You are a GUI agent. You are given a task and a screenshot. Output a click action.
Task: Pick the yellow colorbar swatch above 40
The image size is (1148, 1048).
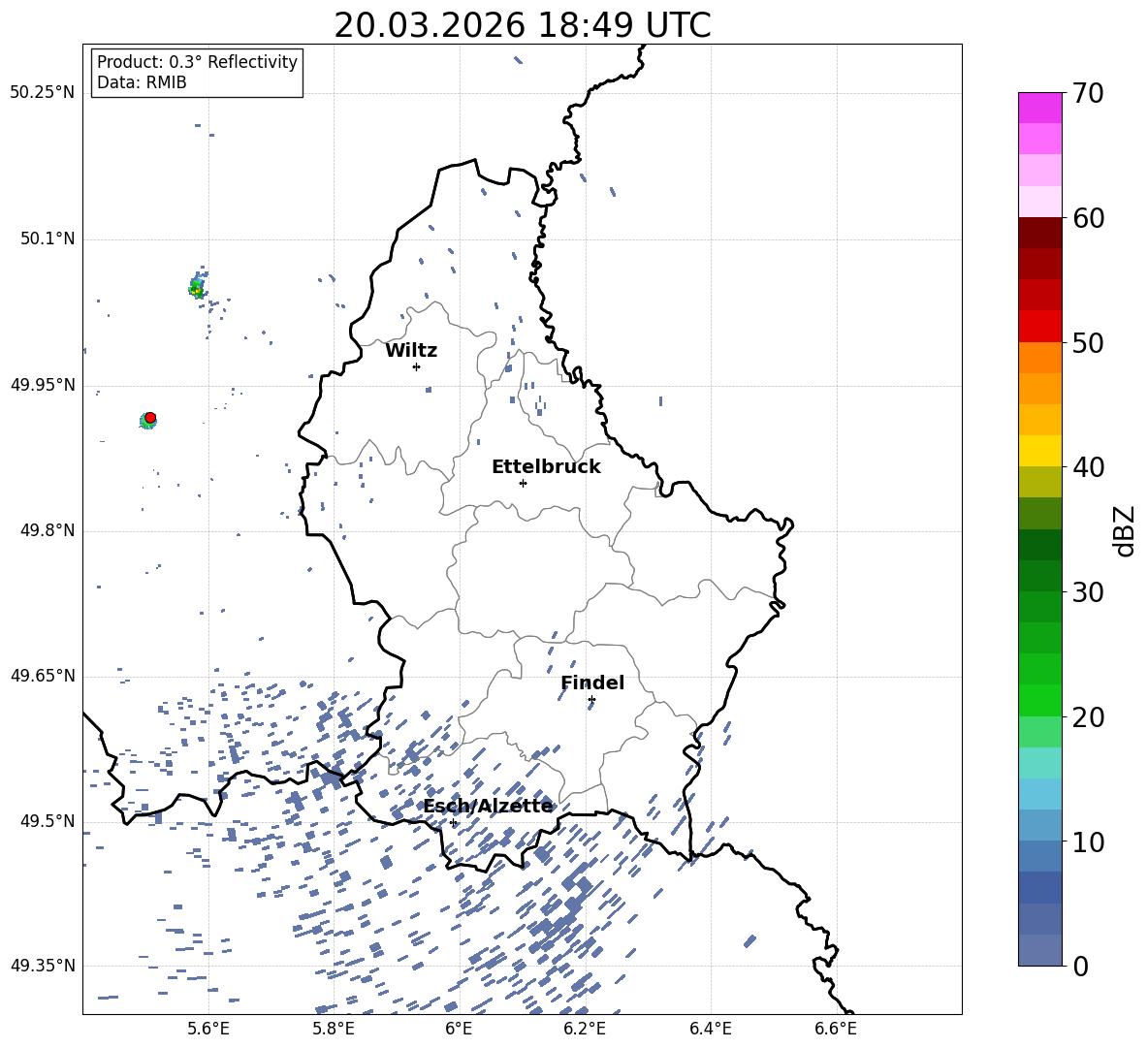click(1040, 451)
